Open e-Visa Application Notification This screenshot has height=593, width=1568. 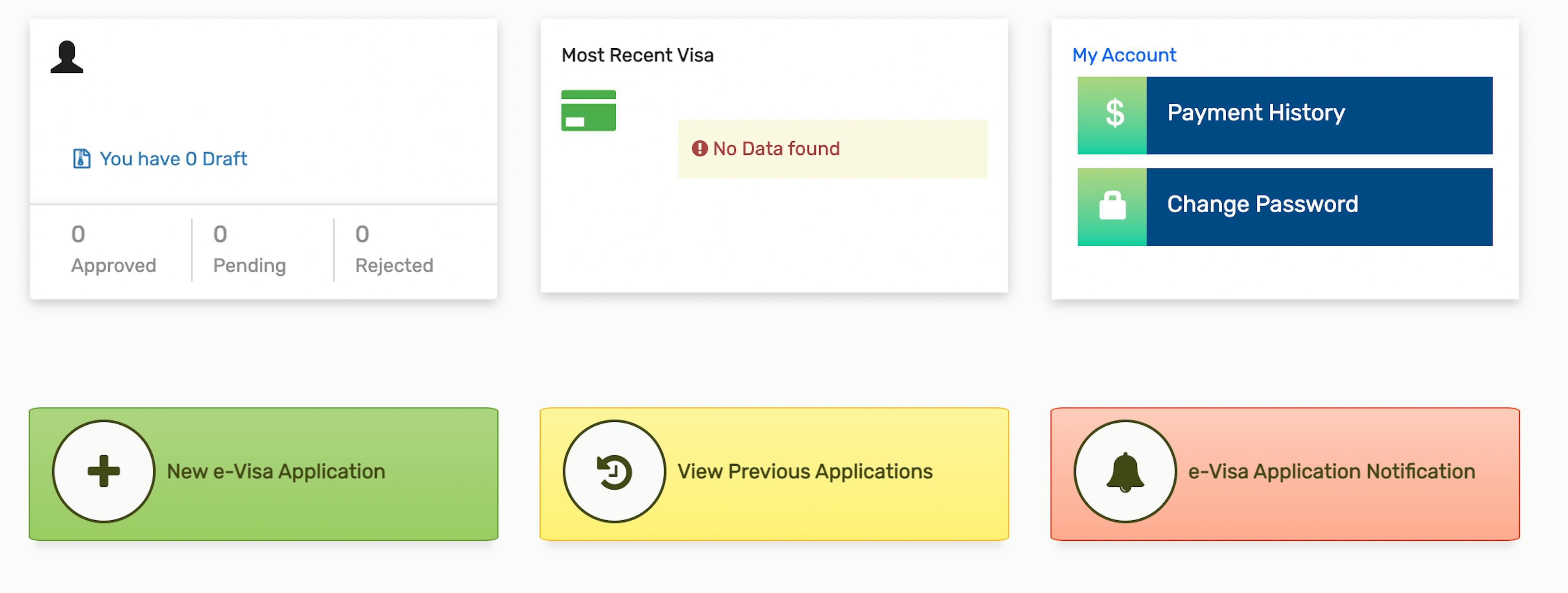tap(1285, 474)
